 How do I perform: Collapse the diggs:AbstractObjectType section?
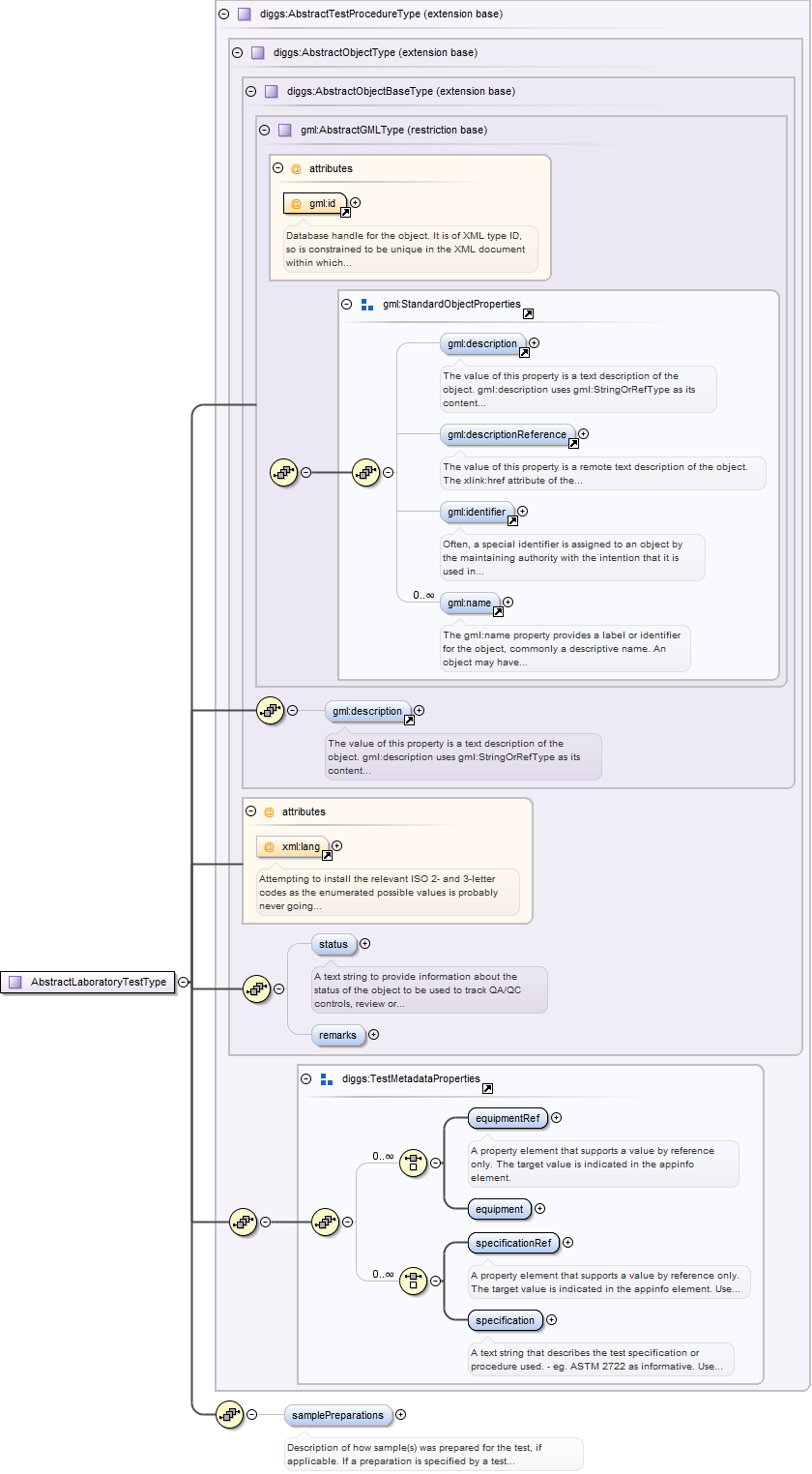coord(238,52)
